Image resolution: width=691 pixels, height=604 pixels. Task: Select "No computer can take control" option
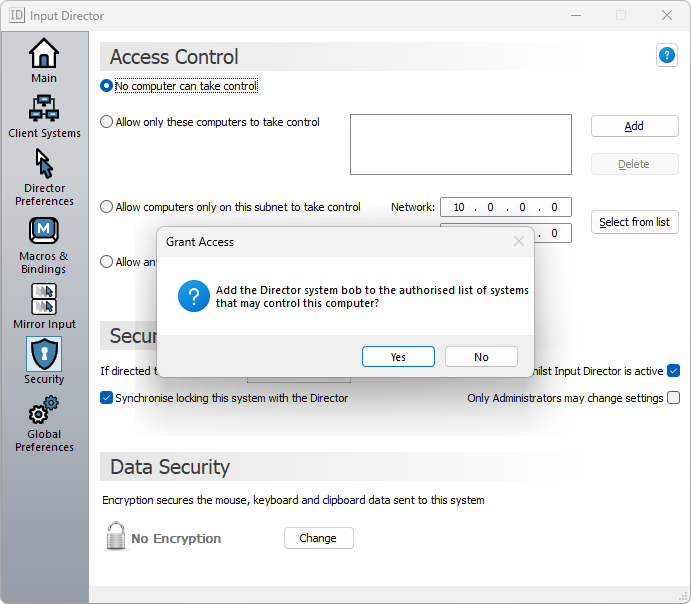tap(107, 86)
